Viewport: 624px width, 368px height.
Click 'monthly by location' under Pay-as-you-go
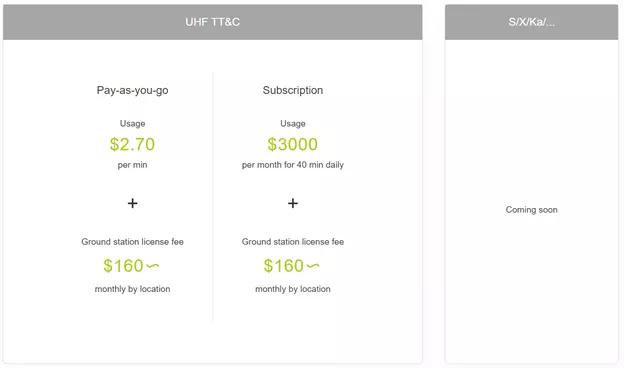point(133,289)
